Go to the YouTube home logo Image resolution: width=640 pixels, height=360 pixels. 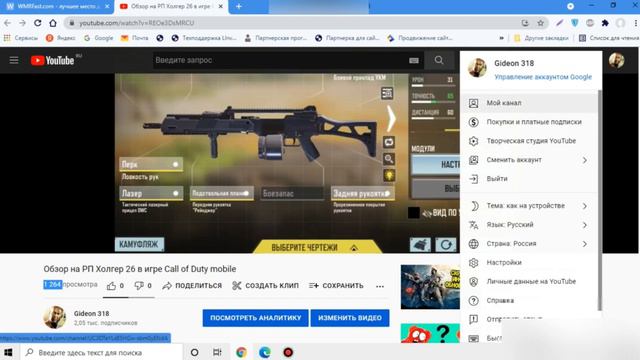(x=53, y=60)
